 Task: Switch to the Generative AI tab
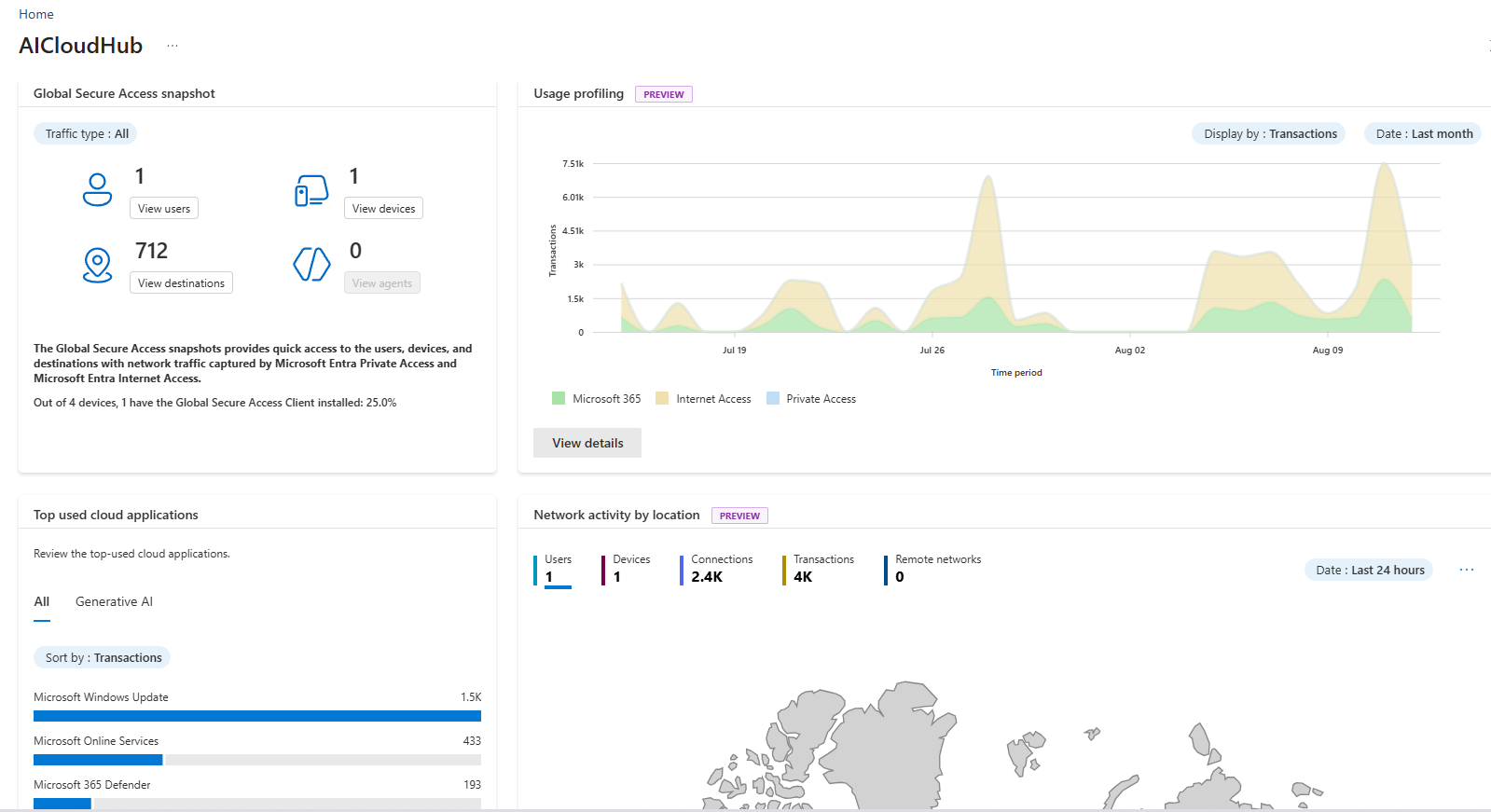click(114, 601)
